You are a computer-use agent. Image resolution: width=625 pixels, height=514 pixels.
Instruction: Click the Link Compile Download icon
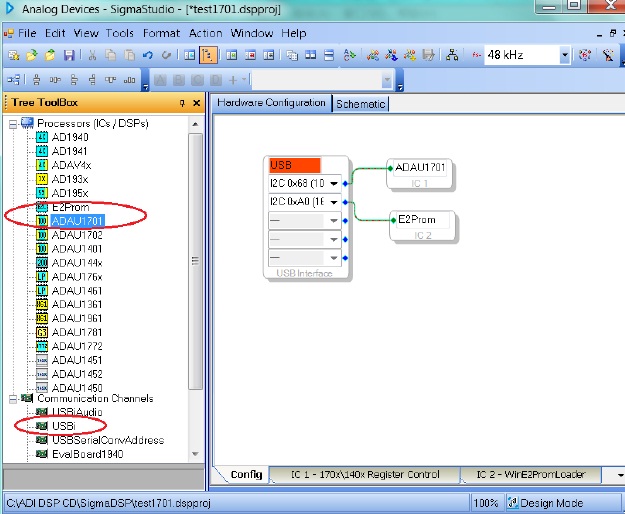(410, 55)
